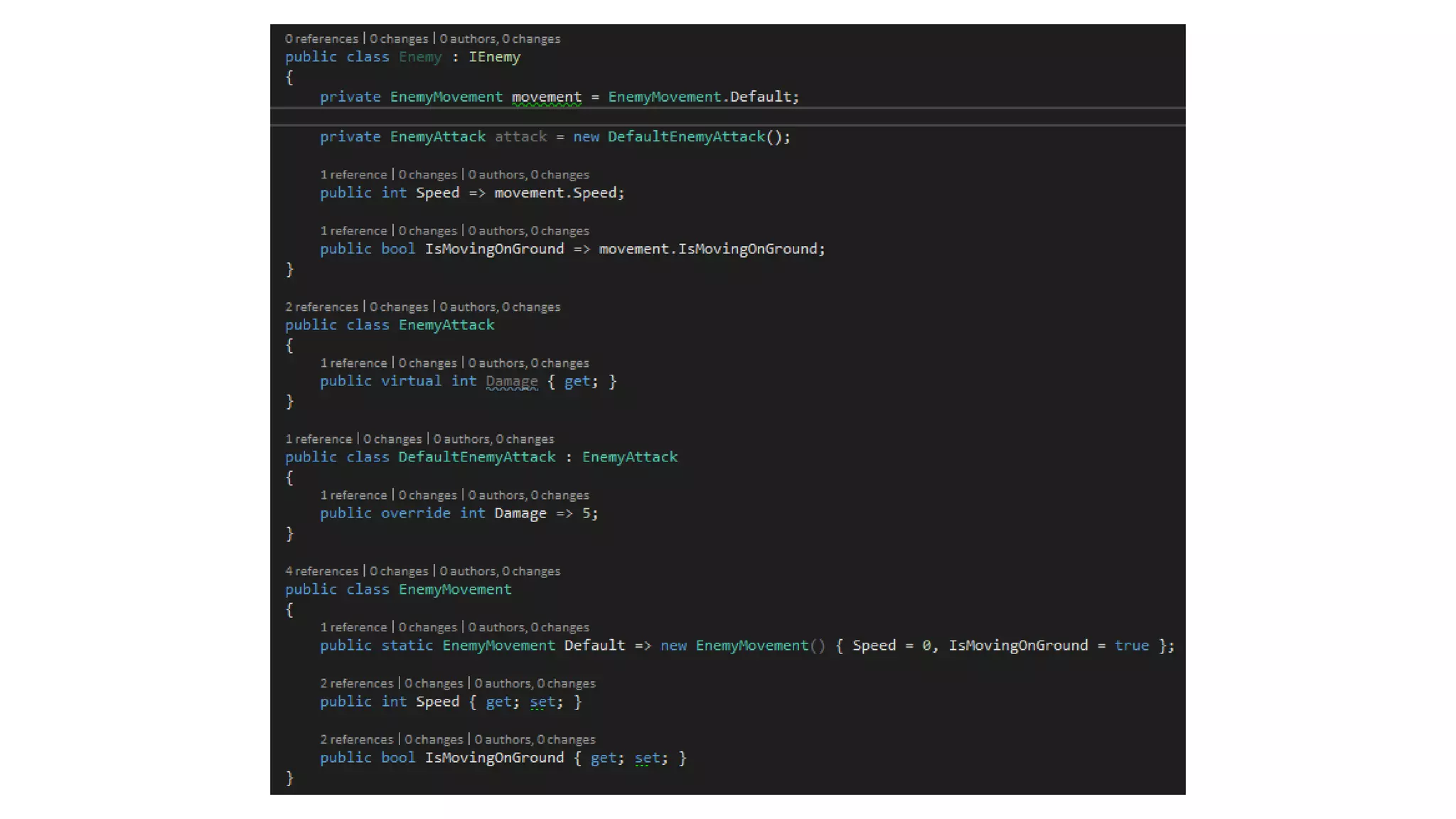The image size is (1456, 819).
Task: Open '1 reference' CodeLens above the override Damage property
Action: 353,496
